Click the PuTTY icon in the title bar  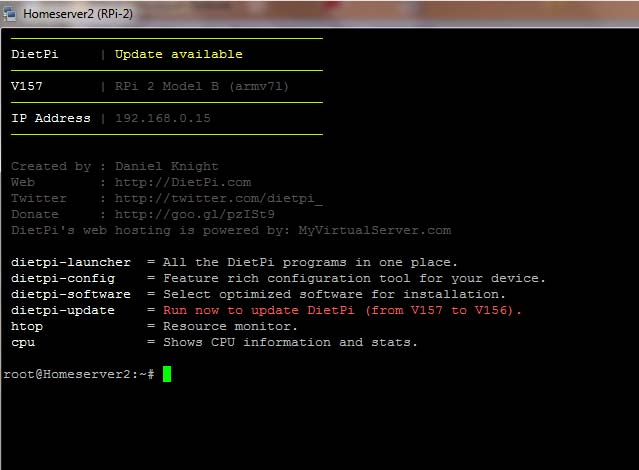[10, 14]
